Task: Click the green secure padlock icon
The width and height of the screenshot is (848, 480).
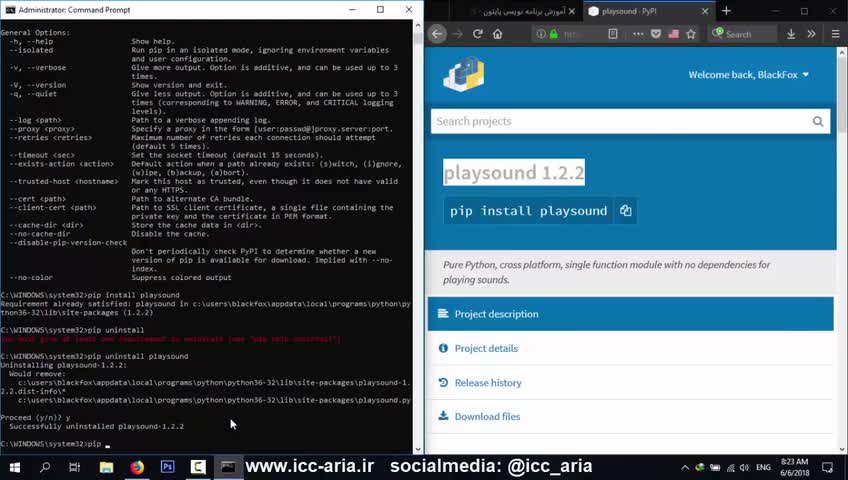Action: point(553,34)
